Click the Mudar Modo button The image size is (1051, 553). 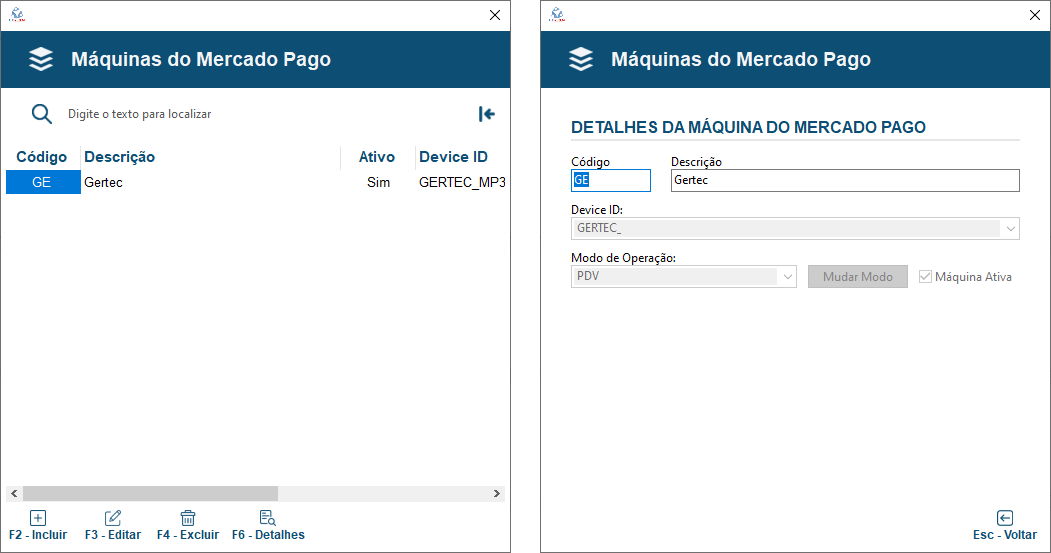pos(857,277)
